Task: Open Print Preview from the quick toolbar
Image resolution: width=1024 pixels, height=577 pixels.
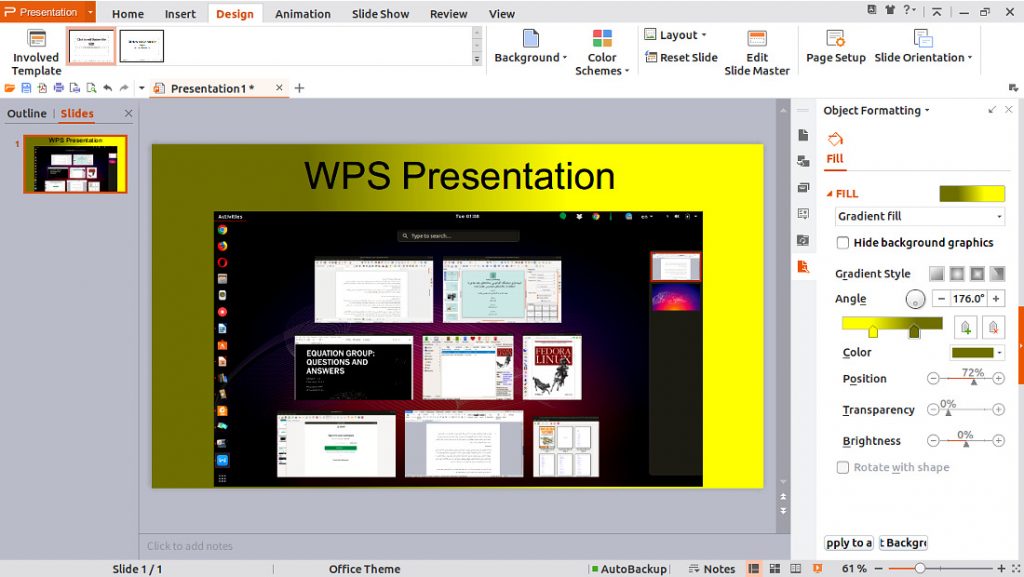Action: 91,88
